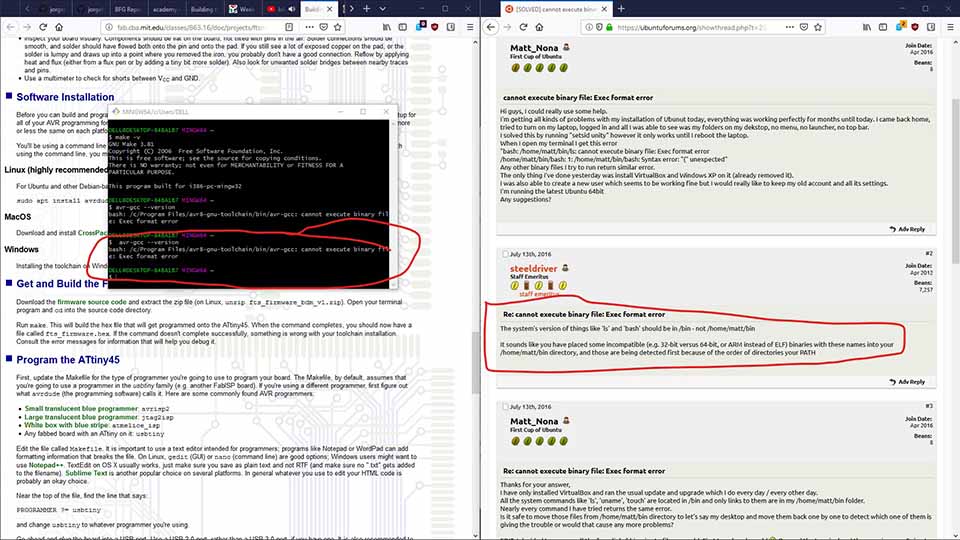Image resolution: width=960 pixels, height=540 pixels.
Task: Save ubuntuforums thread to Pocket
Action: pos(804,27)
